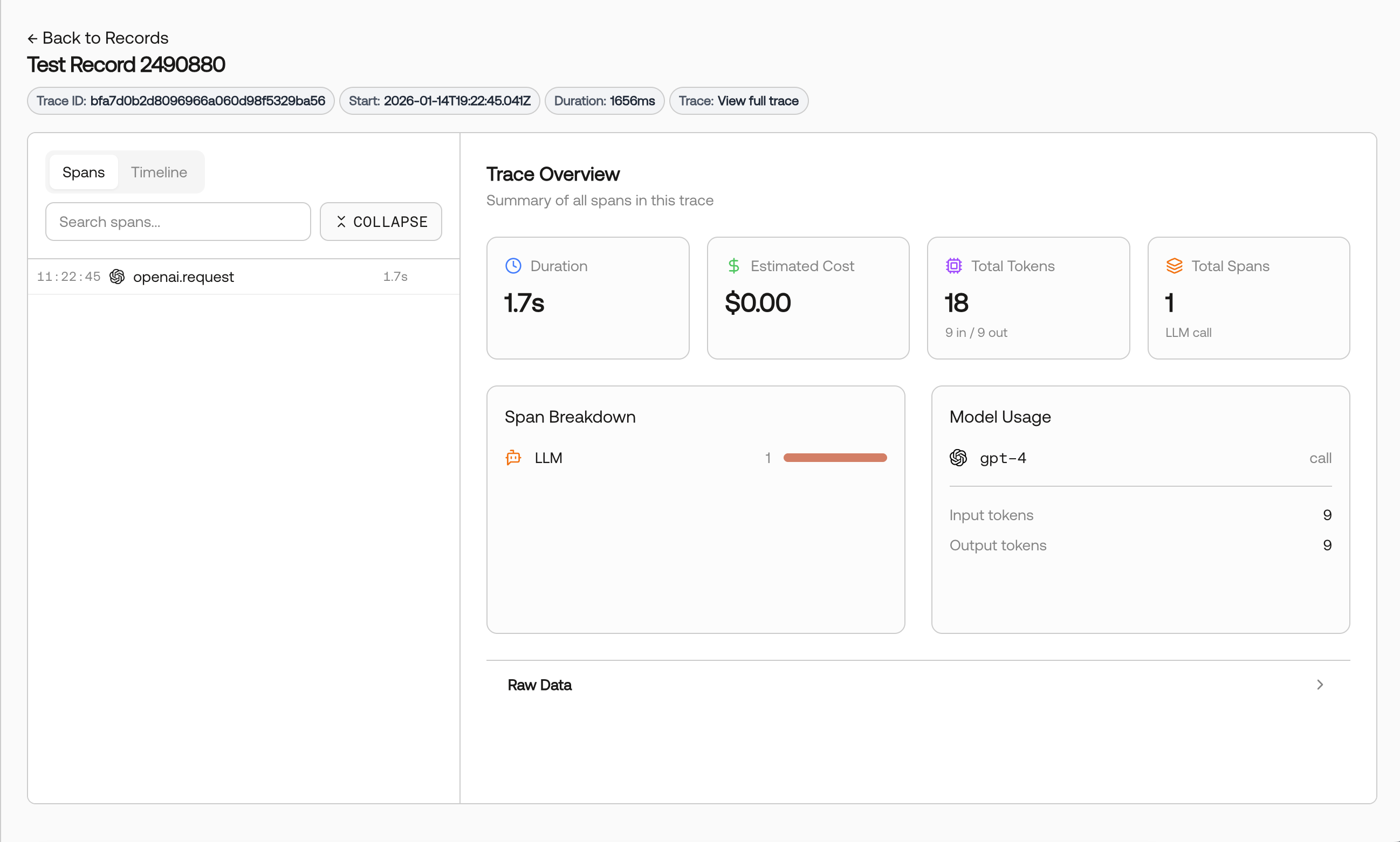Open the Raw Data collapsible row
The image size is (1400, 842).
918,684
